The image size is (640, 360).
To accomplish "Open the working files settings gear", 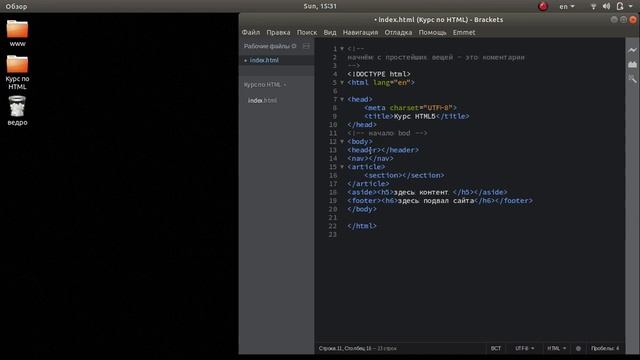I will coord(294,46).
